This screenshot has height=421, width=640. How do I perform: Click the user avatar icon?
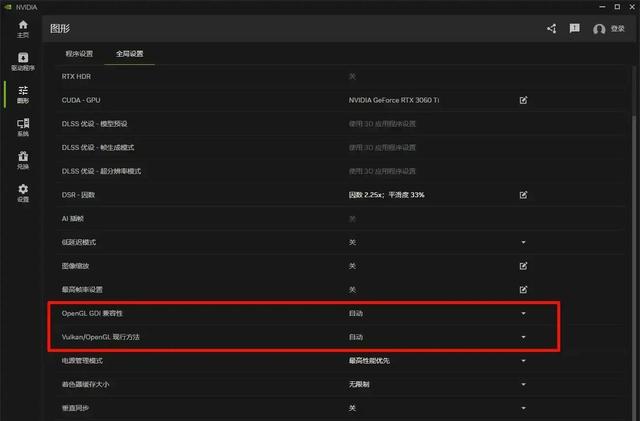[599, 29]
